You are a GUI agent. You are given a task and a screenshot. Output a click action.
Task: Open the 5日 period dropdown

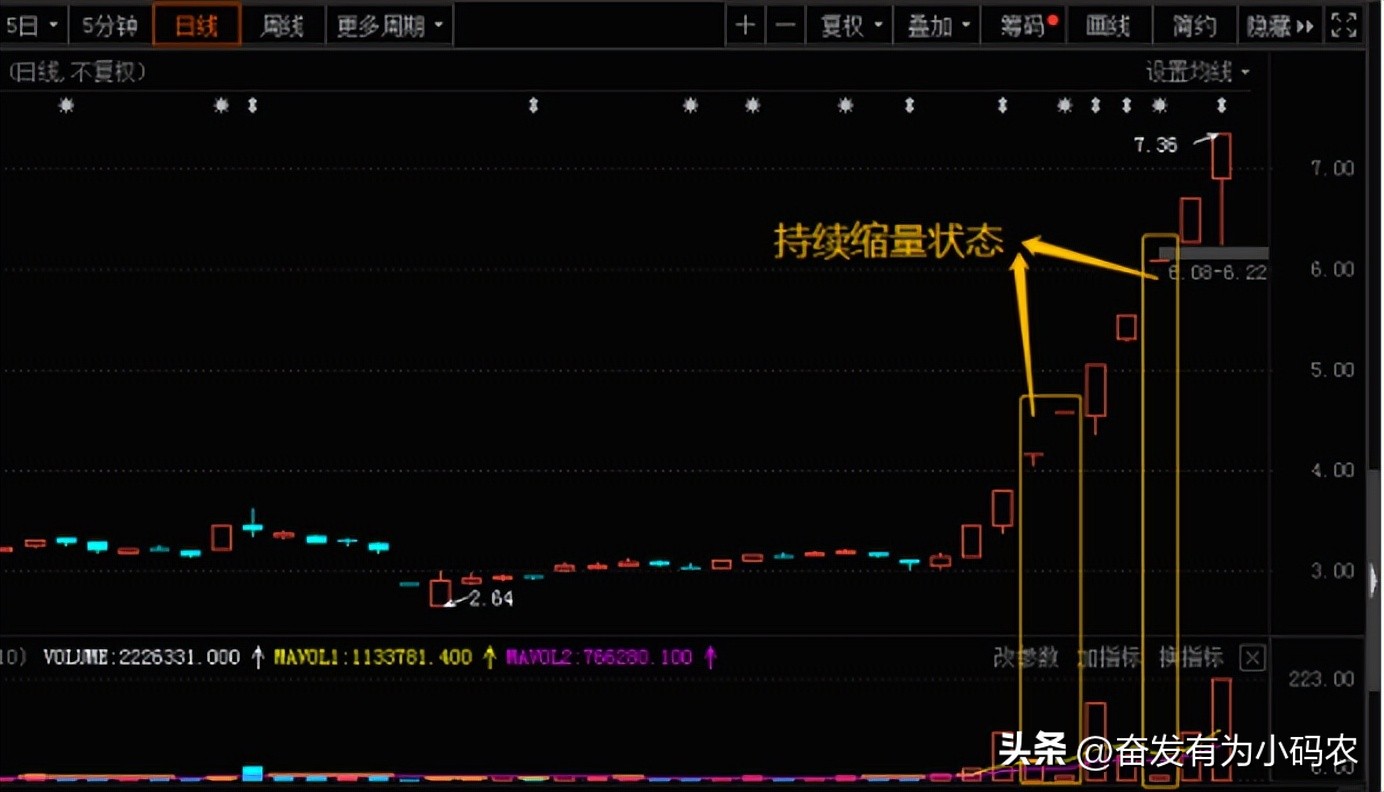30,25
